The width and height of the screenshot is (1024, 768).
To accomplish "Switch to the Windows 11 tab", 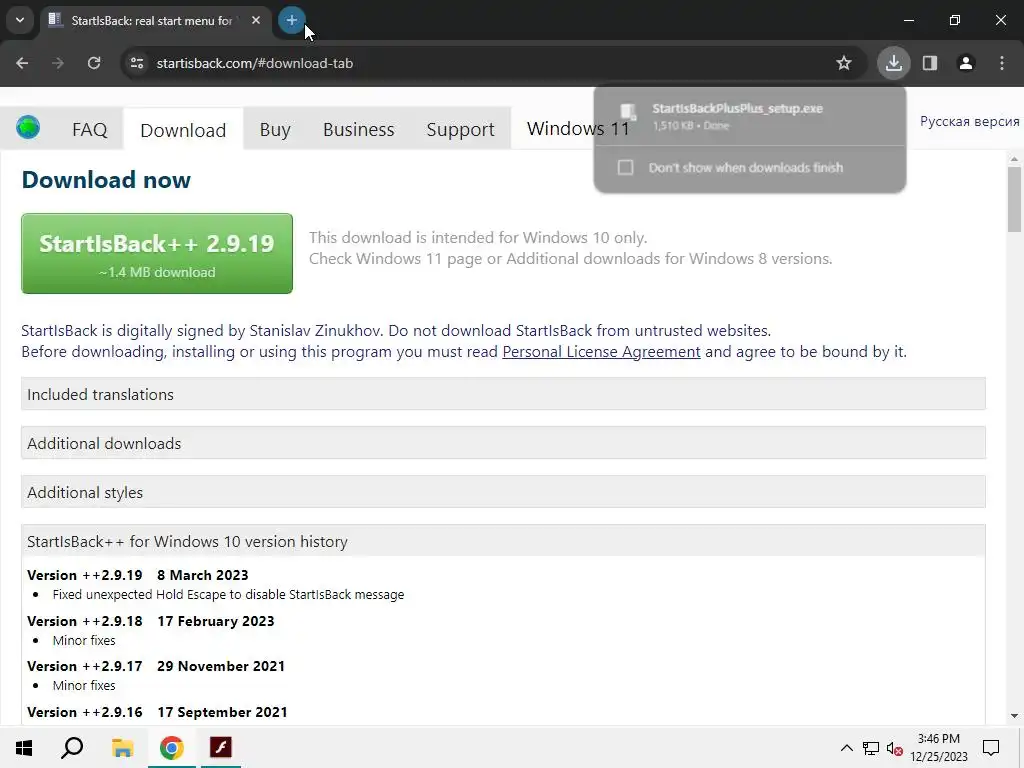I will pos(578,129).
